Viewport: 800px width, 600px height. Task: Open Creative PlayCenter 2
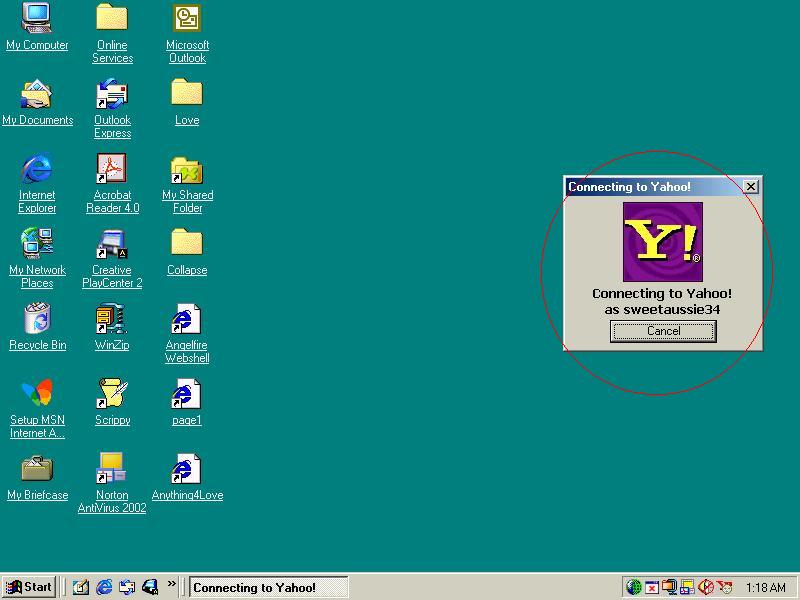coord(111,245)
